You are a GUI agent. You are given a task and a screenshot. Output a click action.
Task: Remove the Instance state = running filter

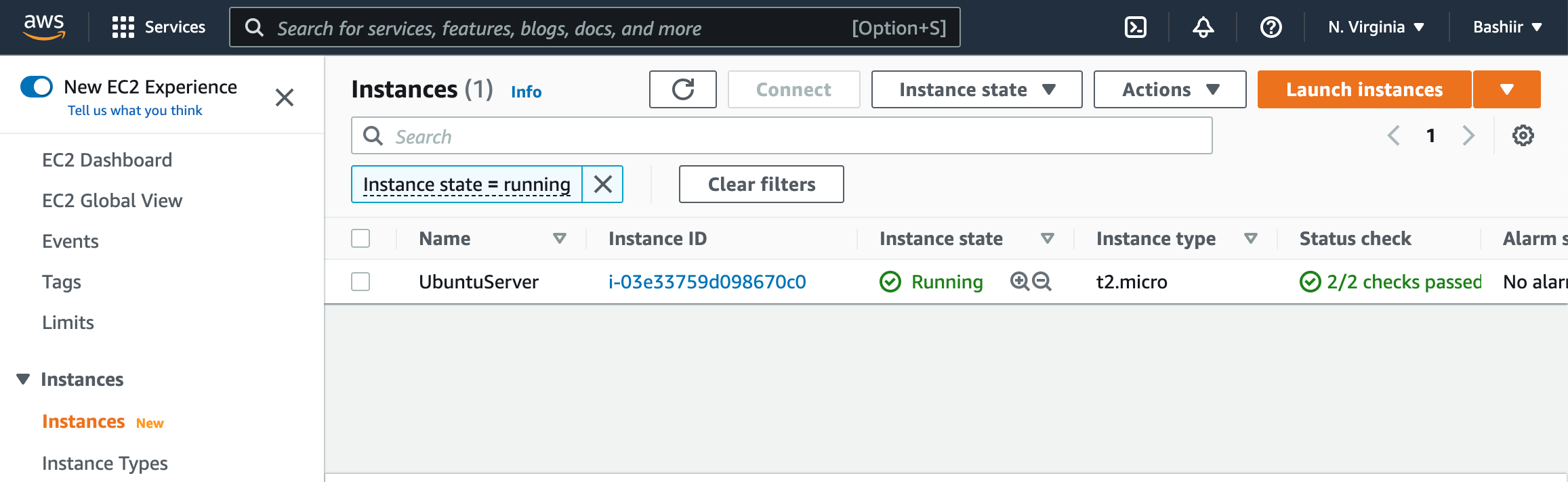pyautogui.click(x=602, y=184)
